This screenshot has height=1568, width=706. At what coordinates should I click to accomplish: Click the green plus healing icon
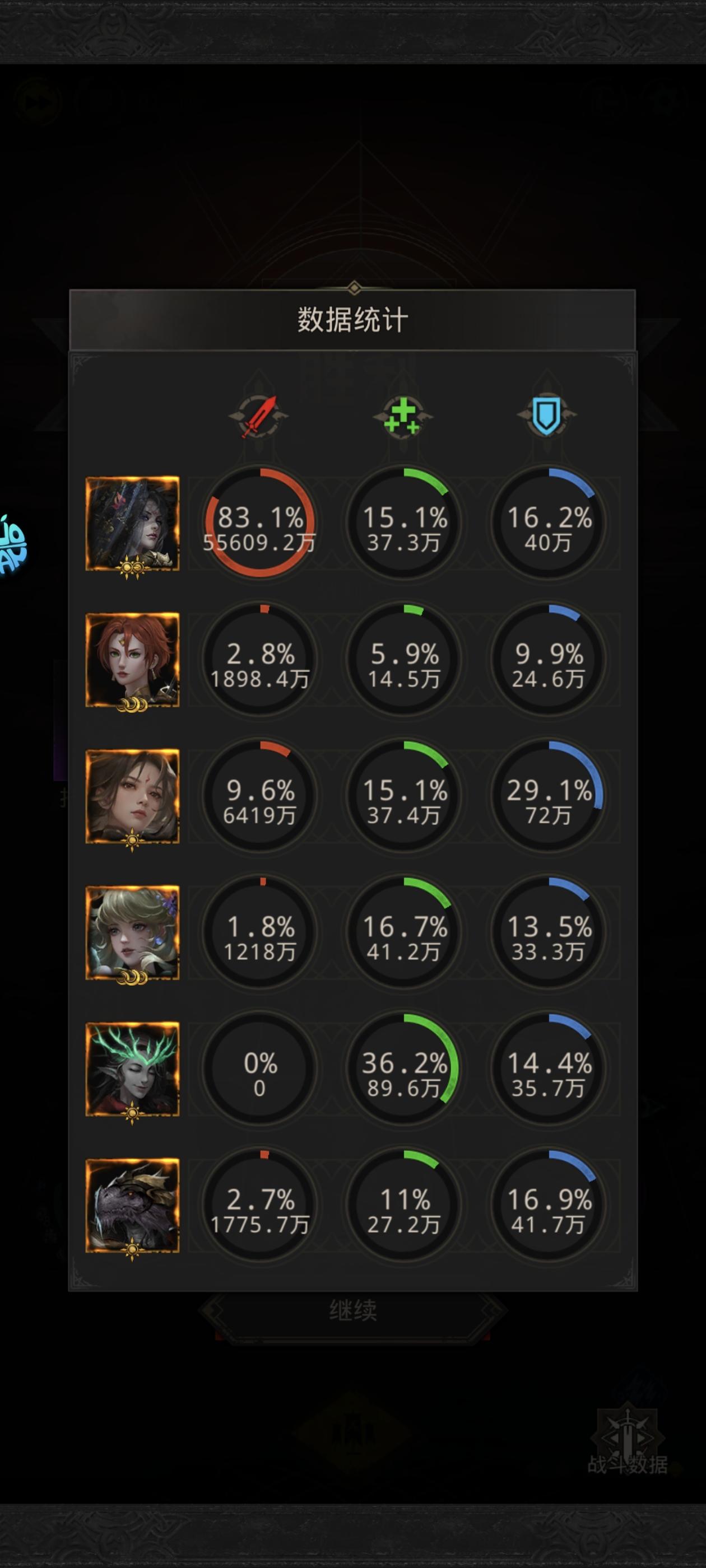pyautogui.click(x=403, y=417)
